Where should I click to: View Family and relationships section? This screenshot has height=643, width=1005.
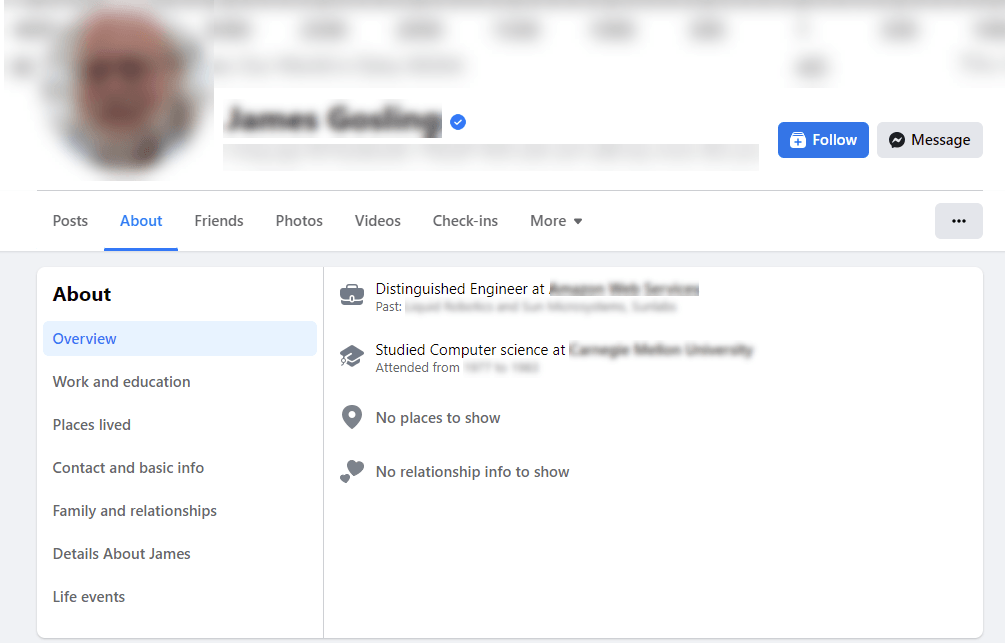click(x=135, y=510)
